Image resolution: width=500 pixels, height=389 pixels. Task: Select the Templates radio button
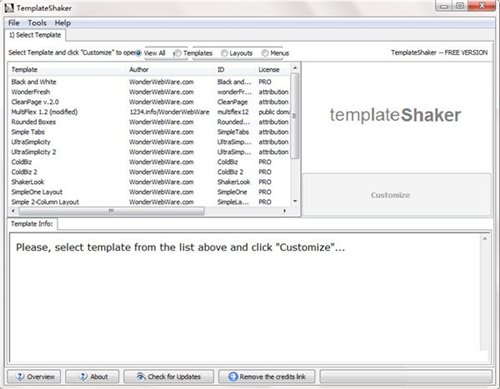pos(178,53)
